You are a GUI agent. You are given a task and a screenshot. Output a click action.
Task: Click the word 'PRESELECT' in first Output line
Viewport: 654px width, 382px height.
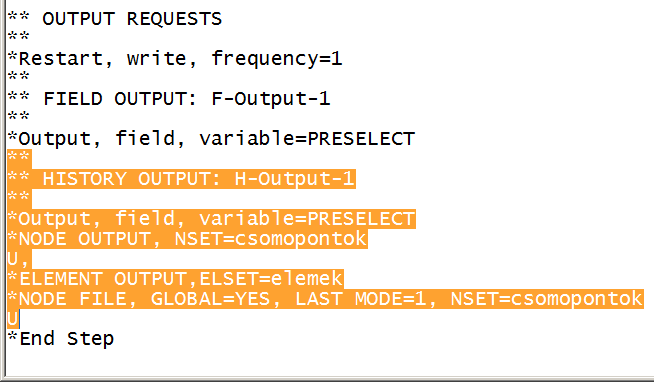pos(361,138)
